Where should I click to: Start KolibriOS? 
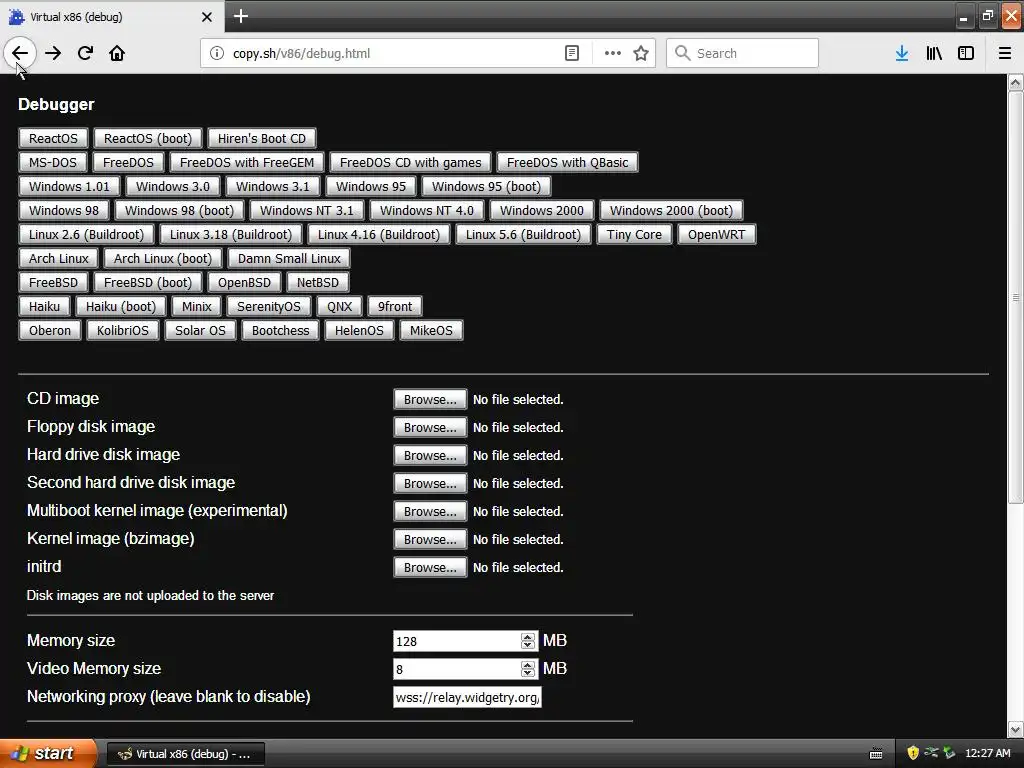coord(123,331)
